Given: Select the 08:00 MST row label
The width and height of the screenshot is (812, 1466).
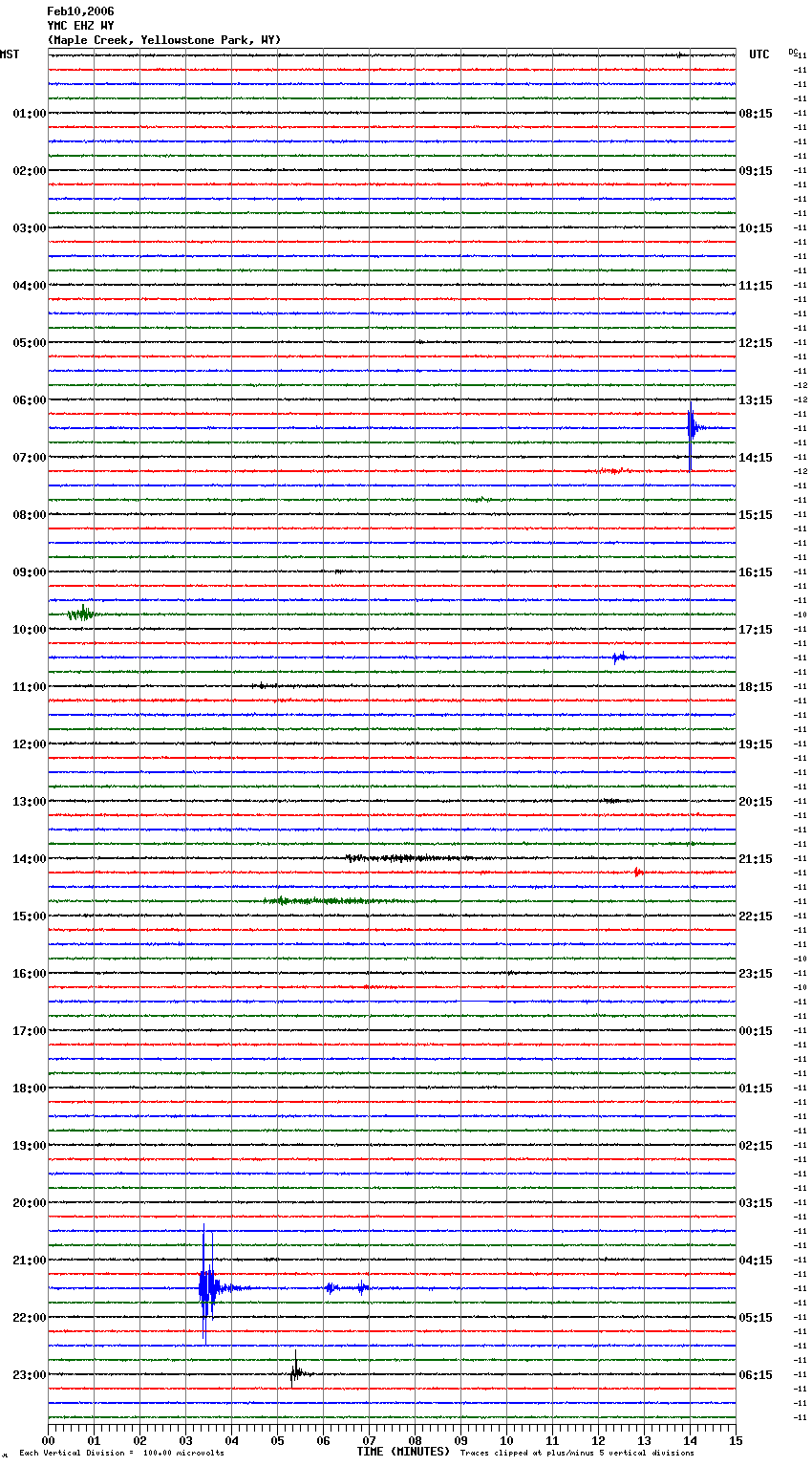Looking at the screenshot, I should point(30,515).
